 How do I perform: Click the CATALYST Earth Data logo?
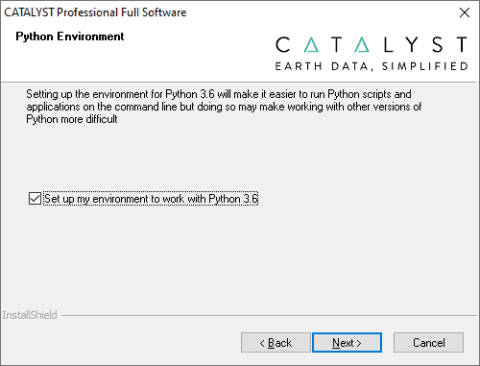click(371, 53)
